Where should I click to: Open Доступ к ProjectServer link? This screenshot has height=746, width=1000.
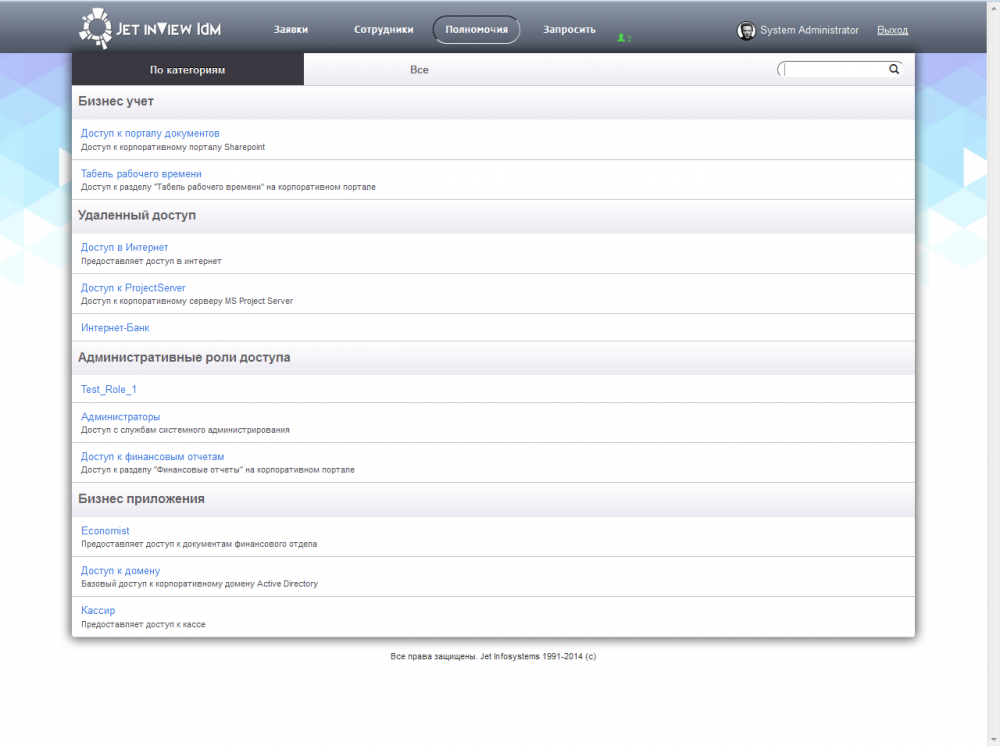pyautogui.click(x=133, y=288)
